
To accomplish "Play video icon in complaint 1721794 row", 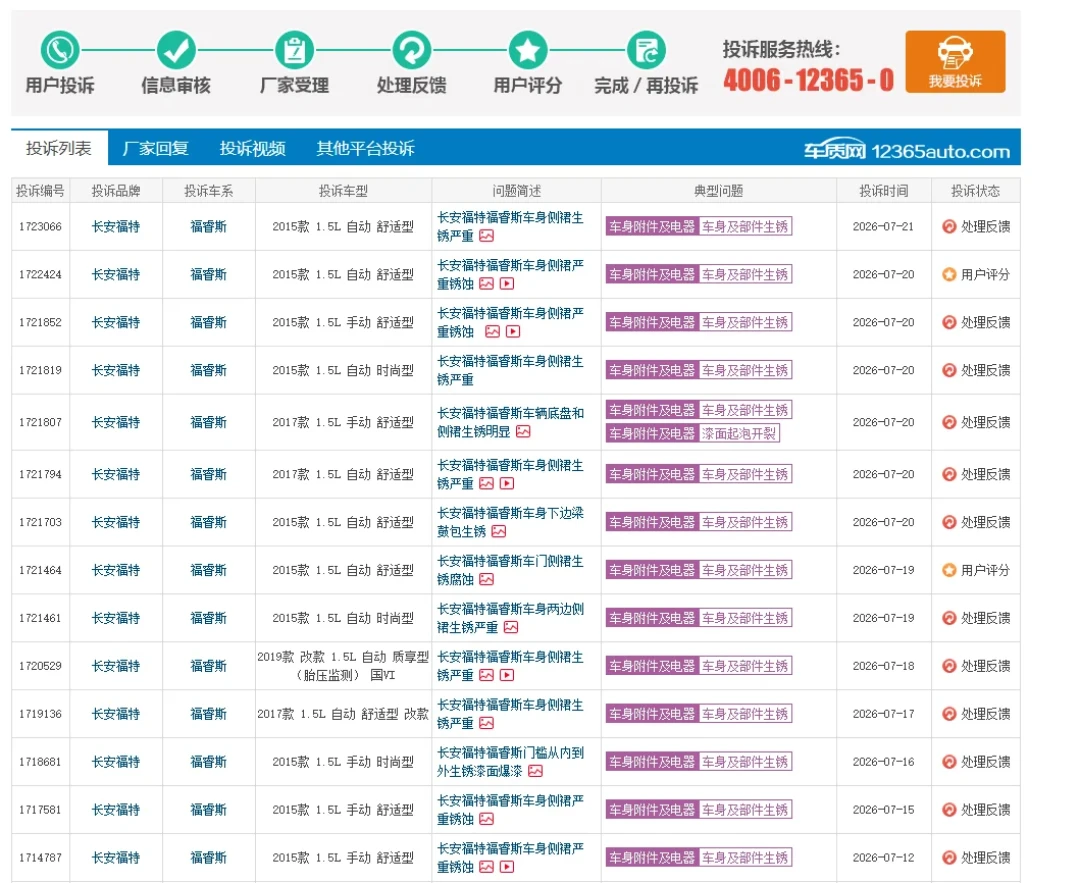I will (x=507, y=484).
